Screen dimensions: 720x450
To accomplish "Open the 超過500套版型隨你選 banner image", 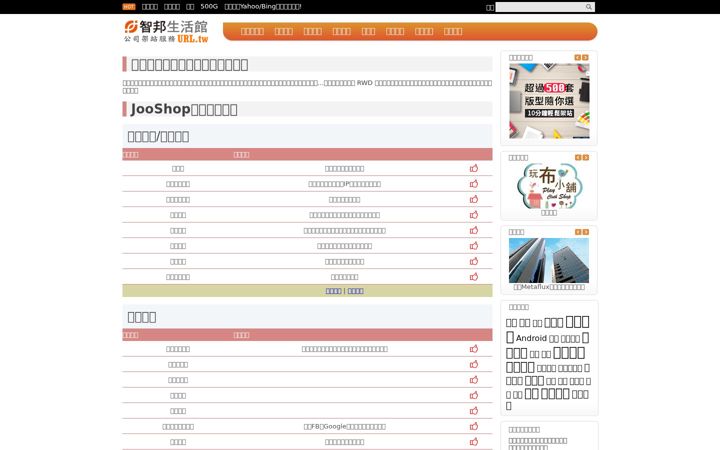I will click(x=549, y=101).
